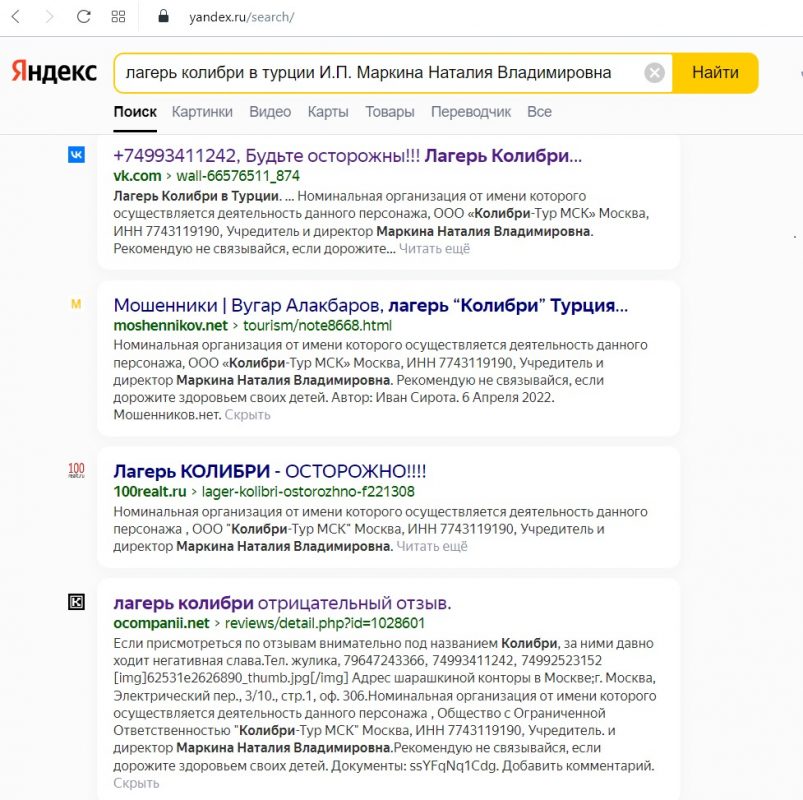Go back with the browser back arrow
The height and width of the screenshot is (800, 803).
pos(16,17)
